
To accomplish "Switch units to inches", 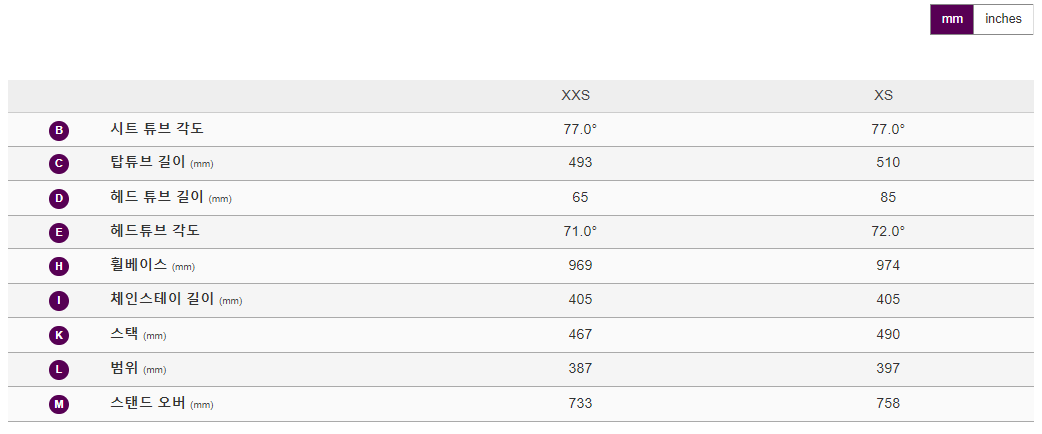I will (1003, 19).
